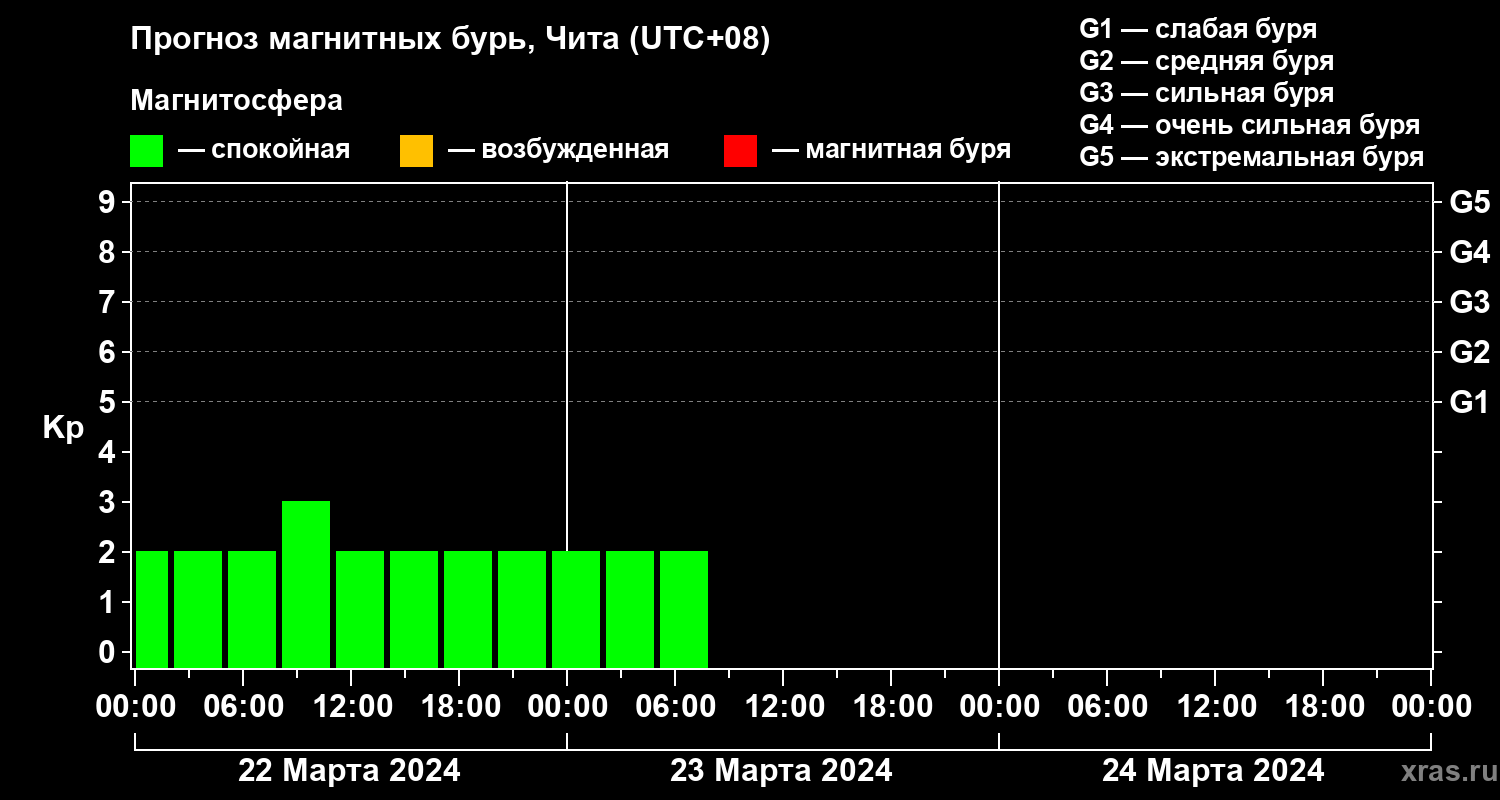Click the G5 marker on the right axis
This screenshot has width=1500, height=800.
point(1469,202)
